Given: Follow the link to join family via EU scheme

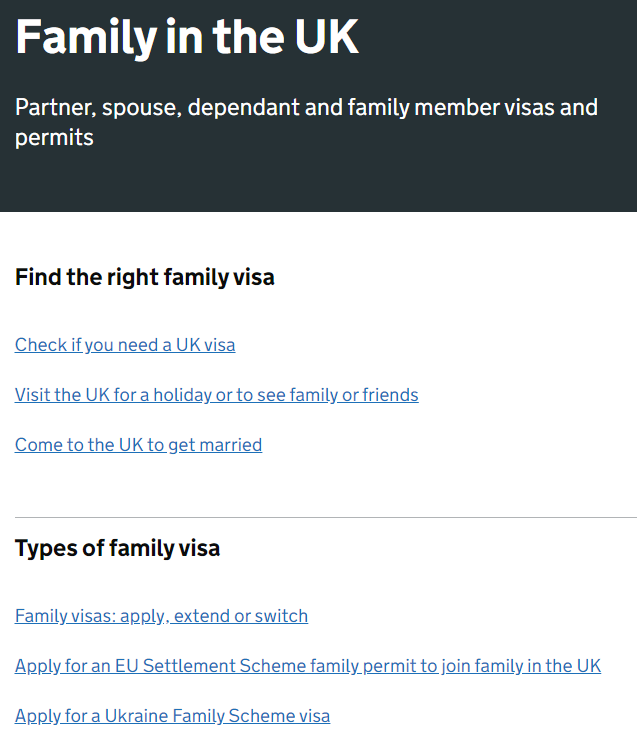Looking at the screenshot, I should [x=308, y=666].
